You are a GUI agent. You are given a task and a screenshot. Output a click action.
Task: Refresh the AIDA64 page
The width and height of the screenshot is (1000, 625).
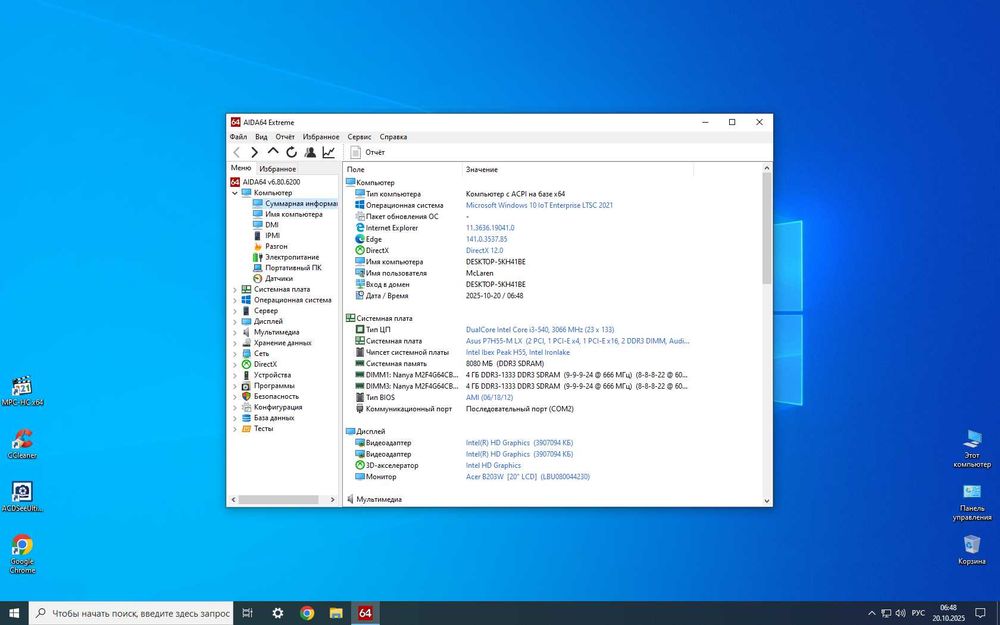click(291, 152)
